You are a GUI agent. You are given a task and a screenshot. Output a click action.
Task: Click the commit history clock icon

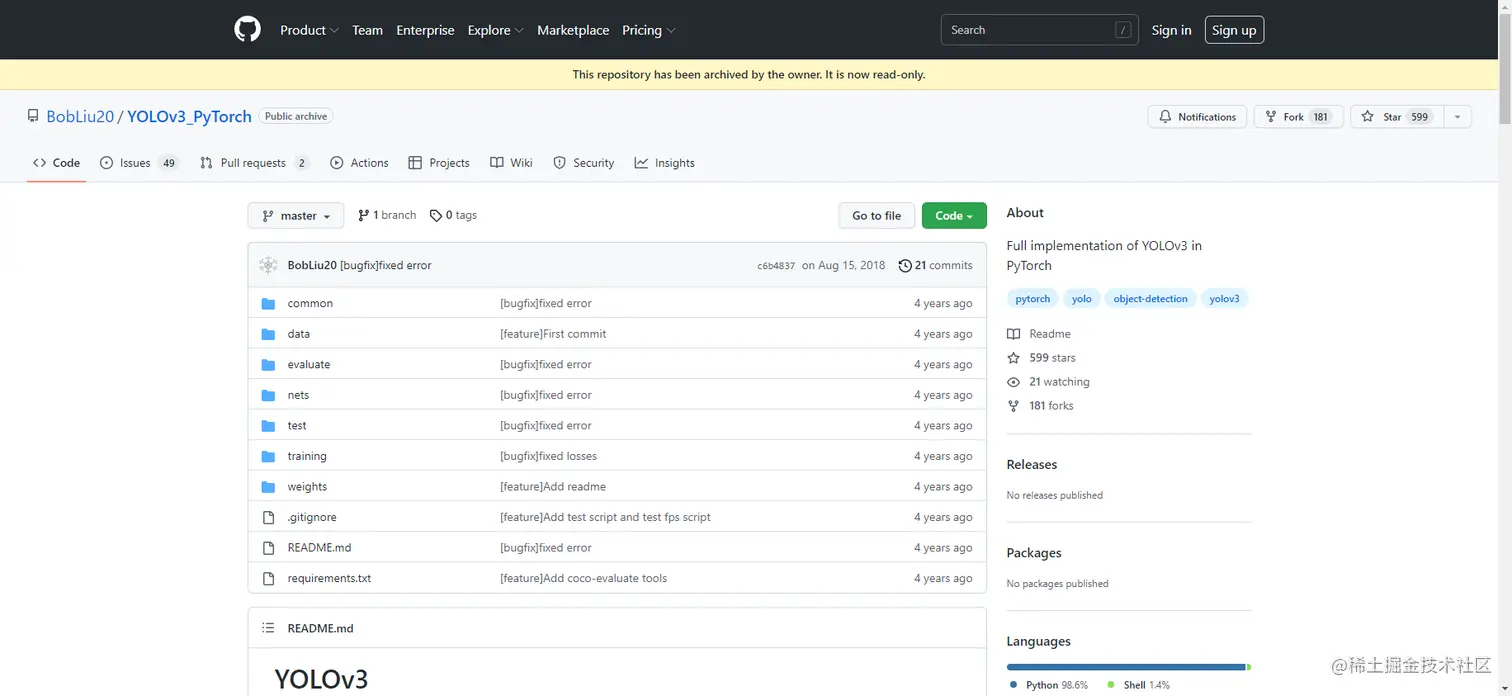pos(905,265)
